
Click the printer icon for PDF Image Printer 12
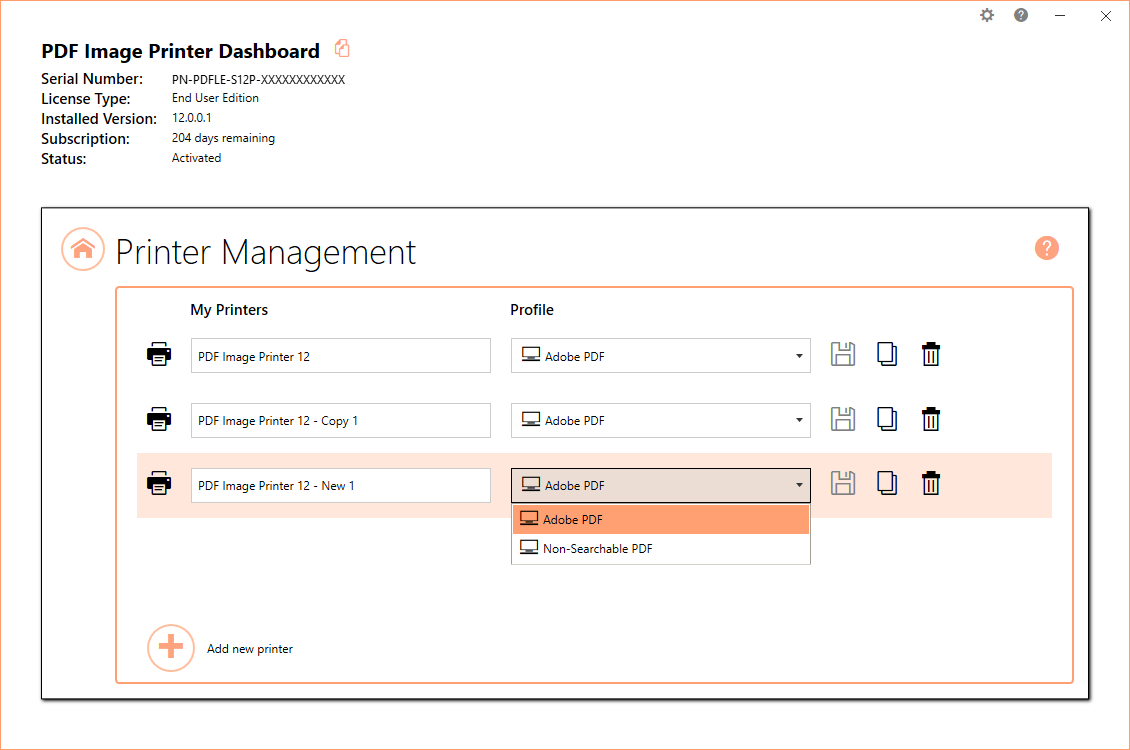158,354
